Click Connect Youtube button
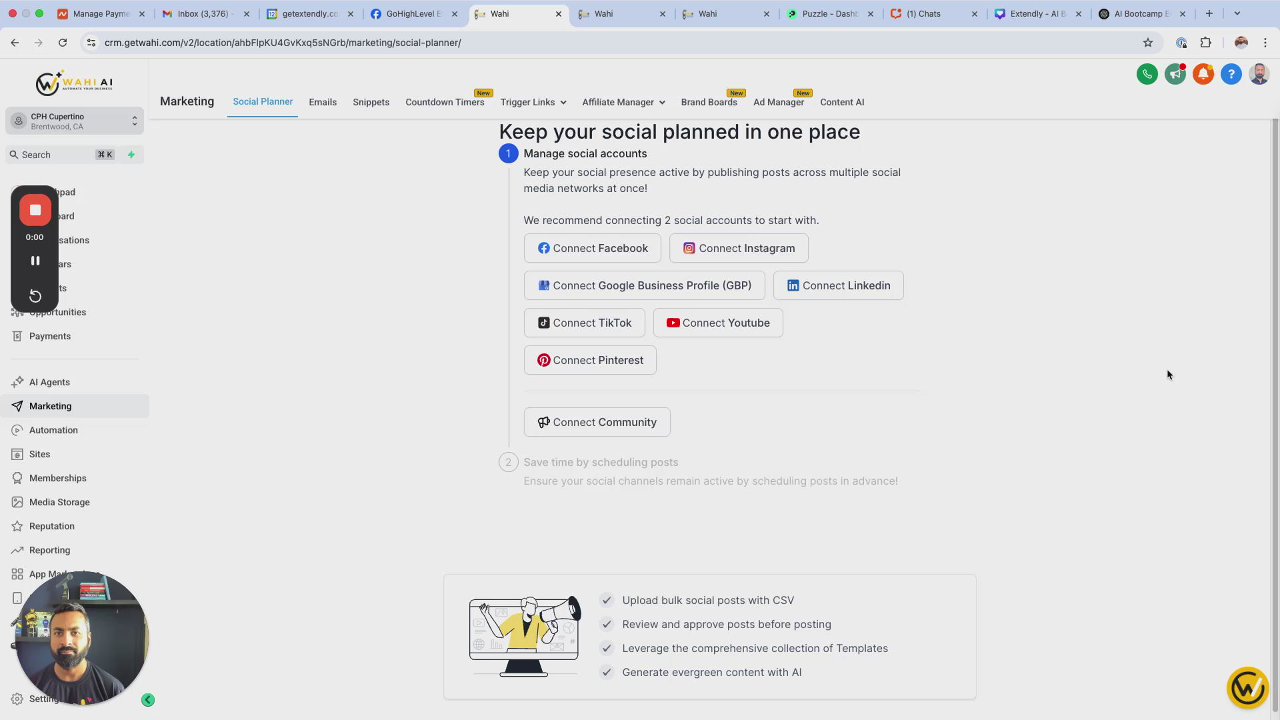The image size is (1280, 720). click(x=718, y=323)
